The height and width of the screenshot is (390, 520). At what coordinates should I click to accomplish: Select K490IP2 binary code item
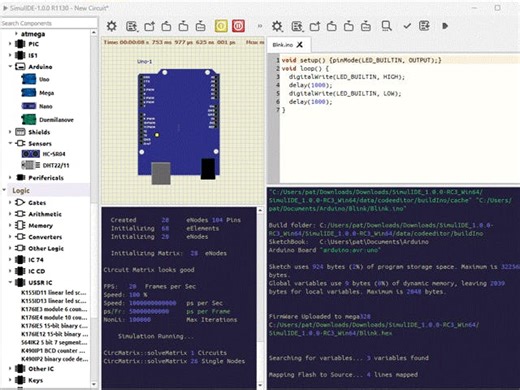(55, 359)
